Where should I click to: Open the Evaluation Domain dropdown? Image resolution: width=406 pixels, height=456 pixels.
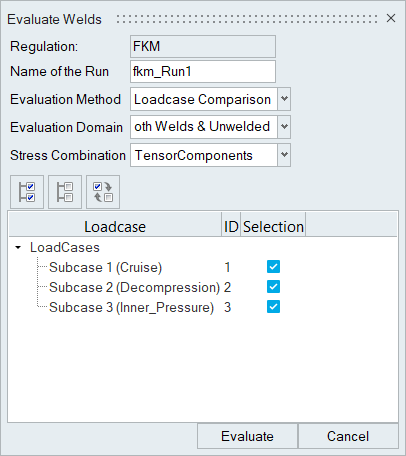(x=284, y=127)
